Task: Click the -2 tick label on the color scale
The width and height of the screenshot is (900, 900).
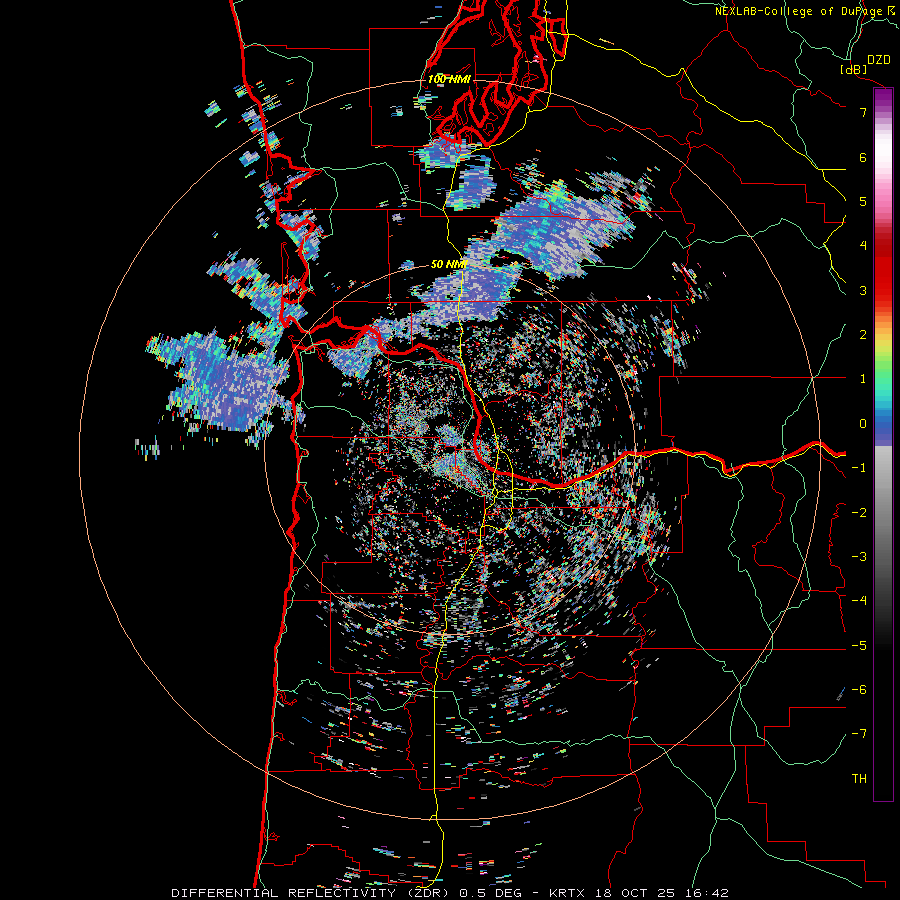Action: click(x=859, y=513)
